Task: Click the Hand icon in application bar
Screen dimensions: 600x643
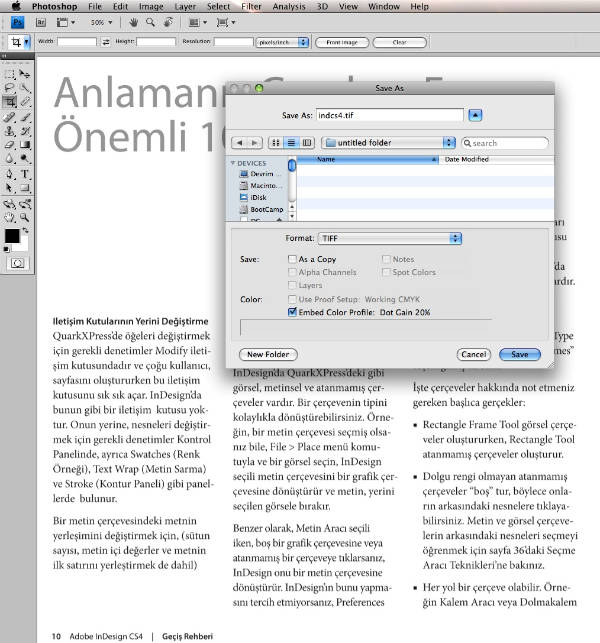Action: click(x=133, y=22)
